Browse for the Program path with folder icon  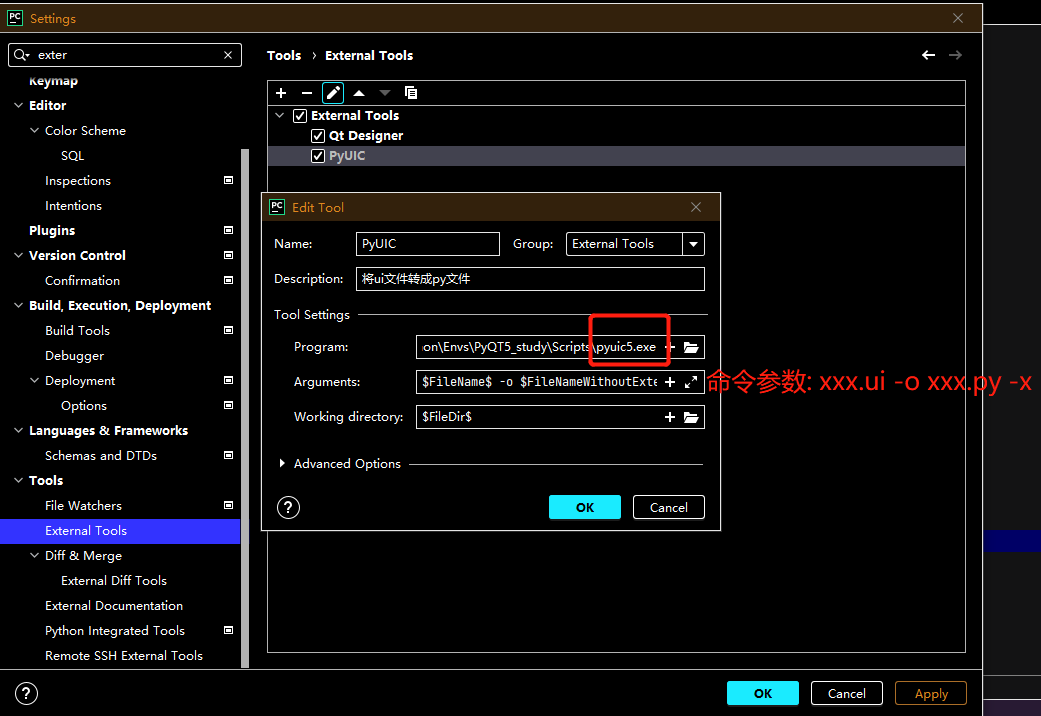click(x=691, y=347)
